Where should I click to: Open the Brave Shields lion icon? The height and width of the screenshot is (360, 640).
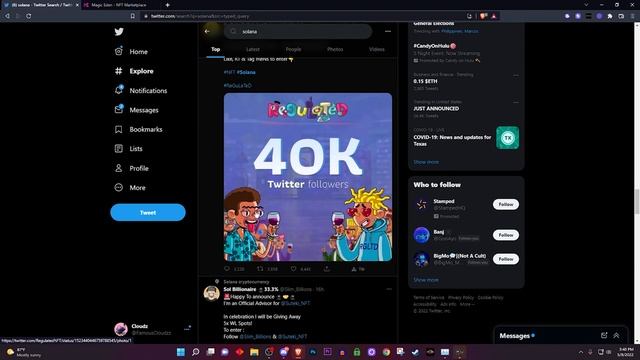click(484, 16)
